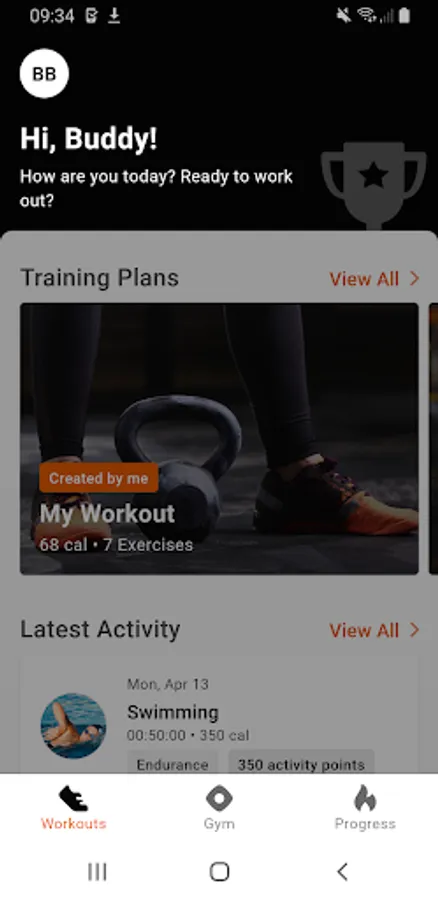Open the My Workout training plan card

pos(219,439)
